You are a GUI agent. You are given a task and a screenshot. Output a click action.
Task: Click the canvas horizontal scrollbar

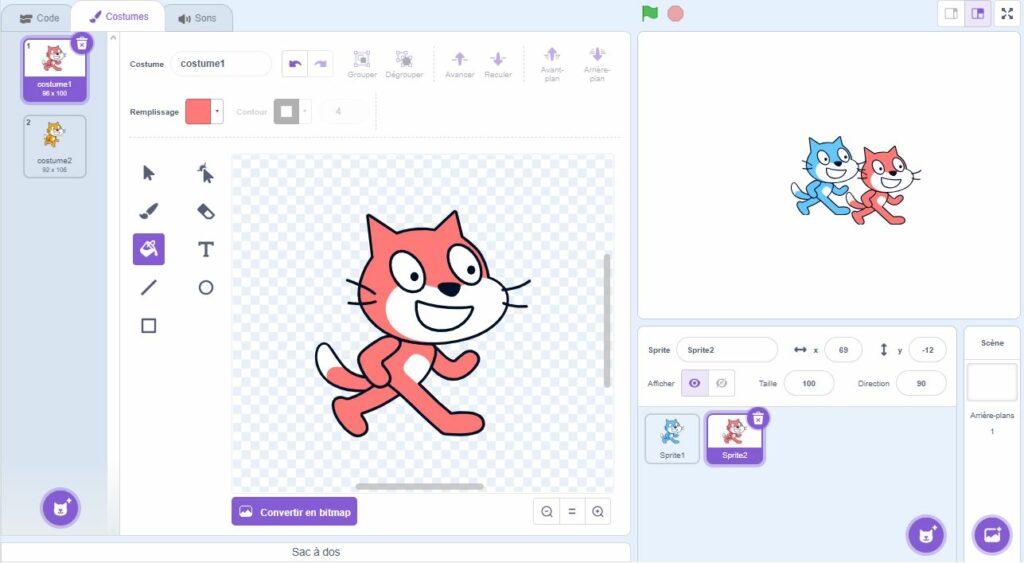[419, 486]
